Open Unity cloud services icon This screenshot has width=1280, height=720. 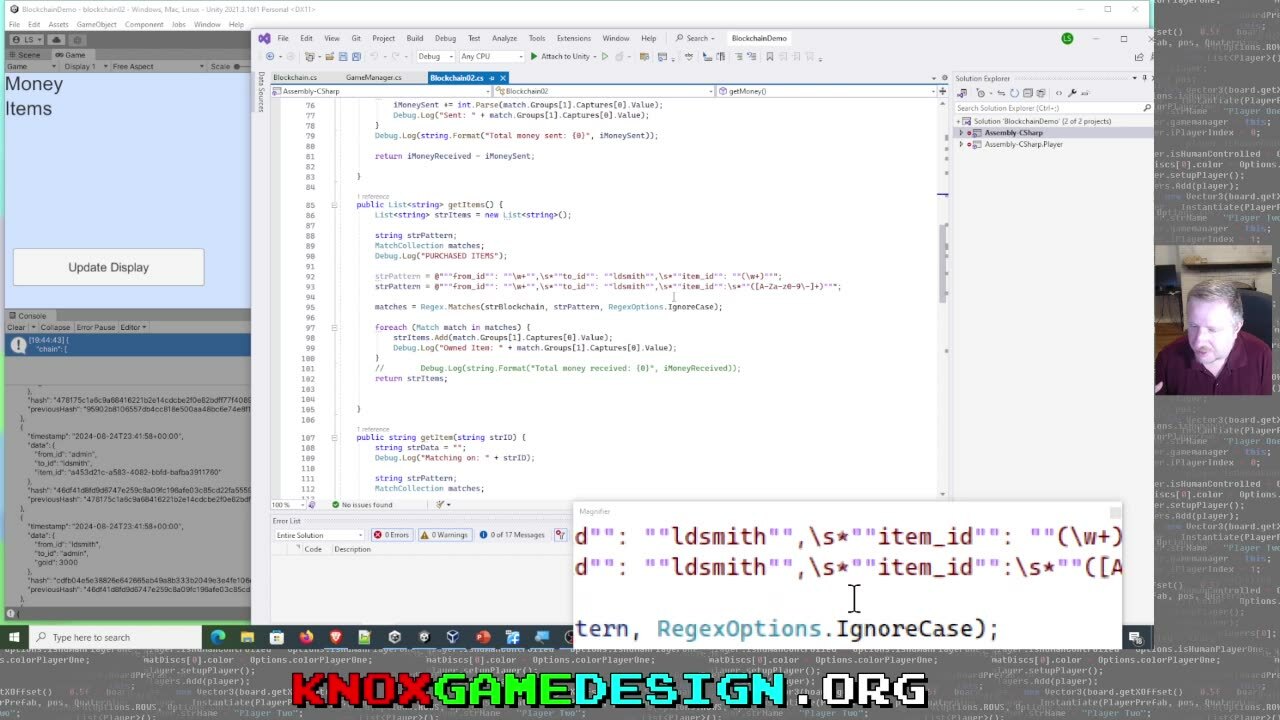tap(57, 39)
